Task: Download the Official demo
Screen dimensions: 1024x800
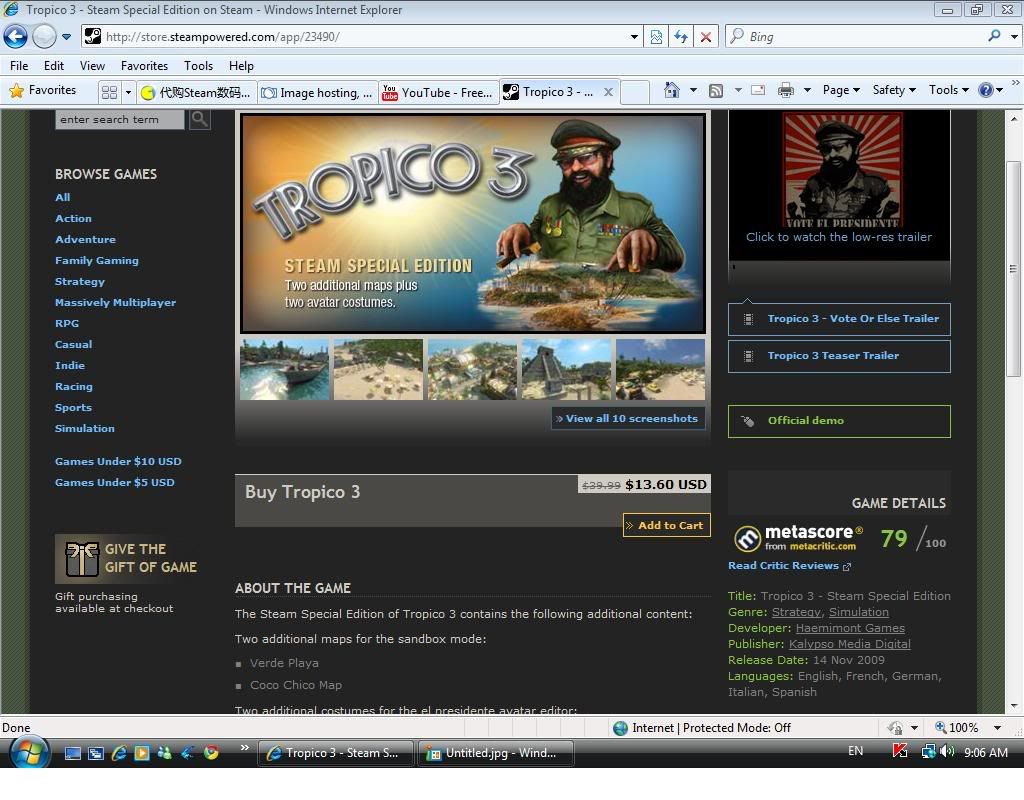Action: pyautogui.click(x=839, y=421)
